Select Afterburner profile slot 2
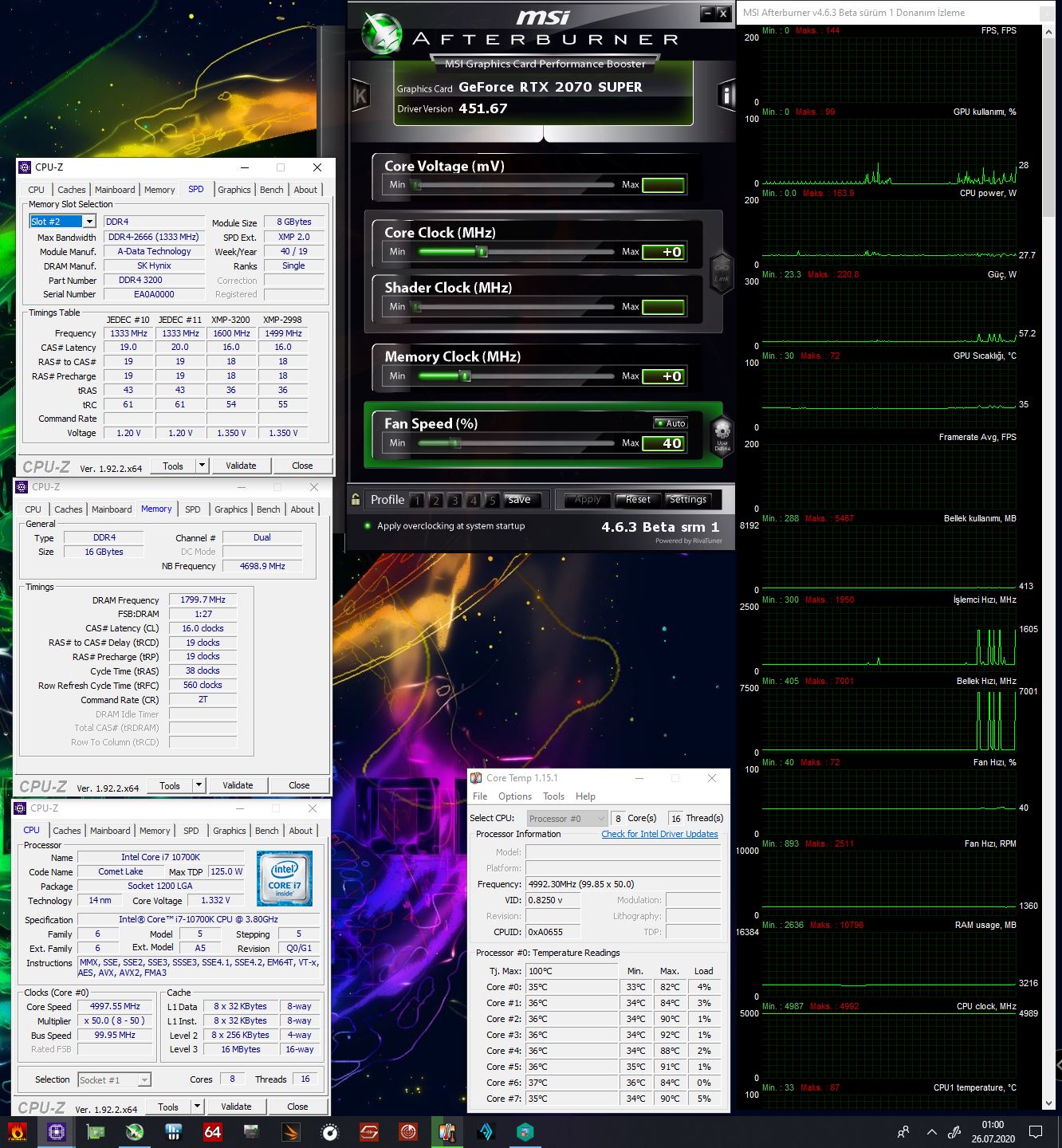The height and width of the screenshot is (1148, 1062). coord(435,501)
